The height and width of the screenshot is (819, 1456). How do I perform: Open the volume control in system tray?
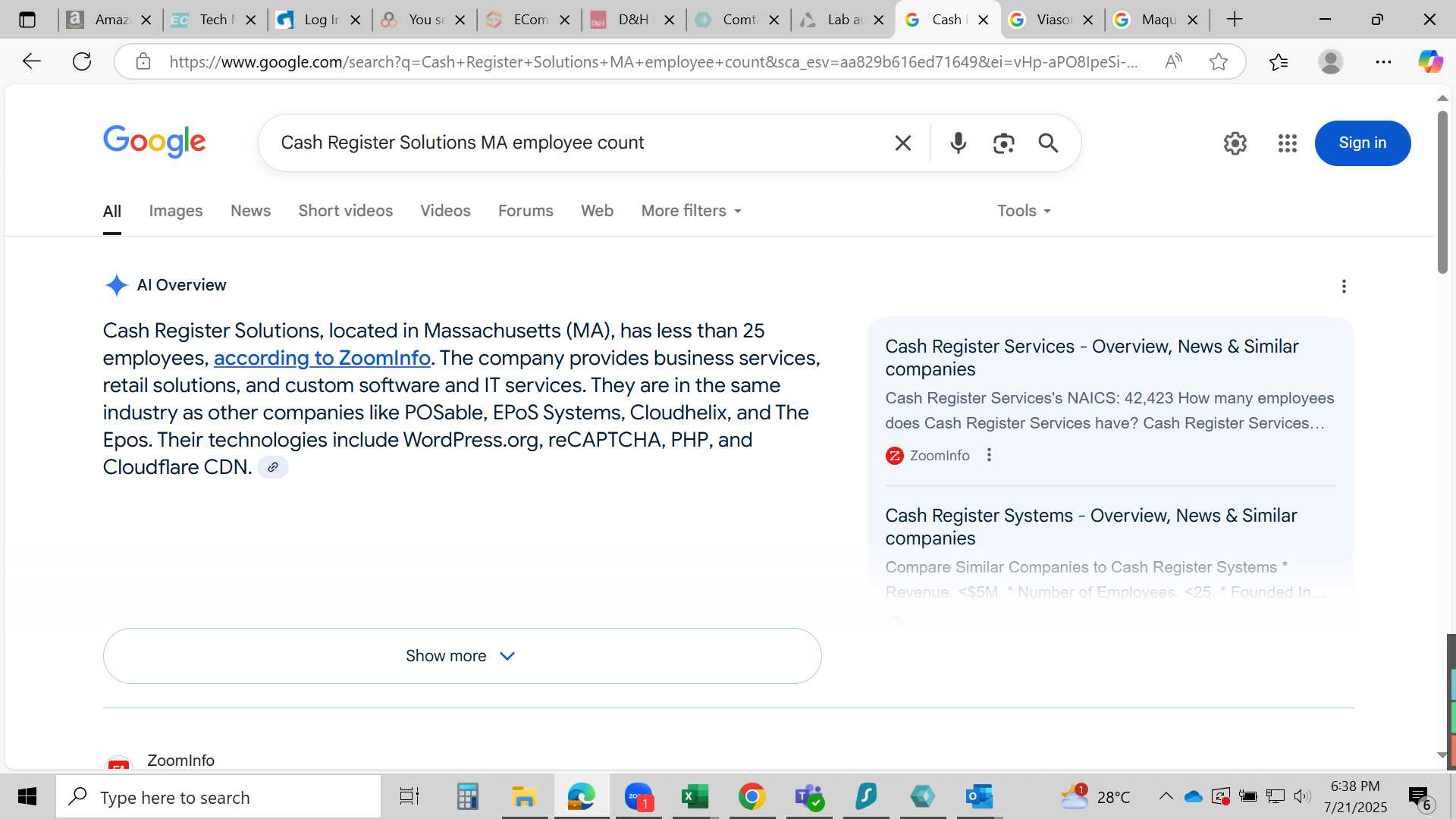1302,796
